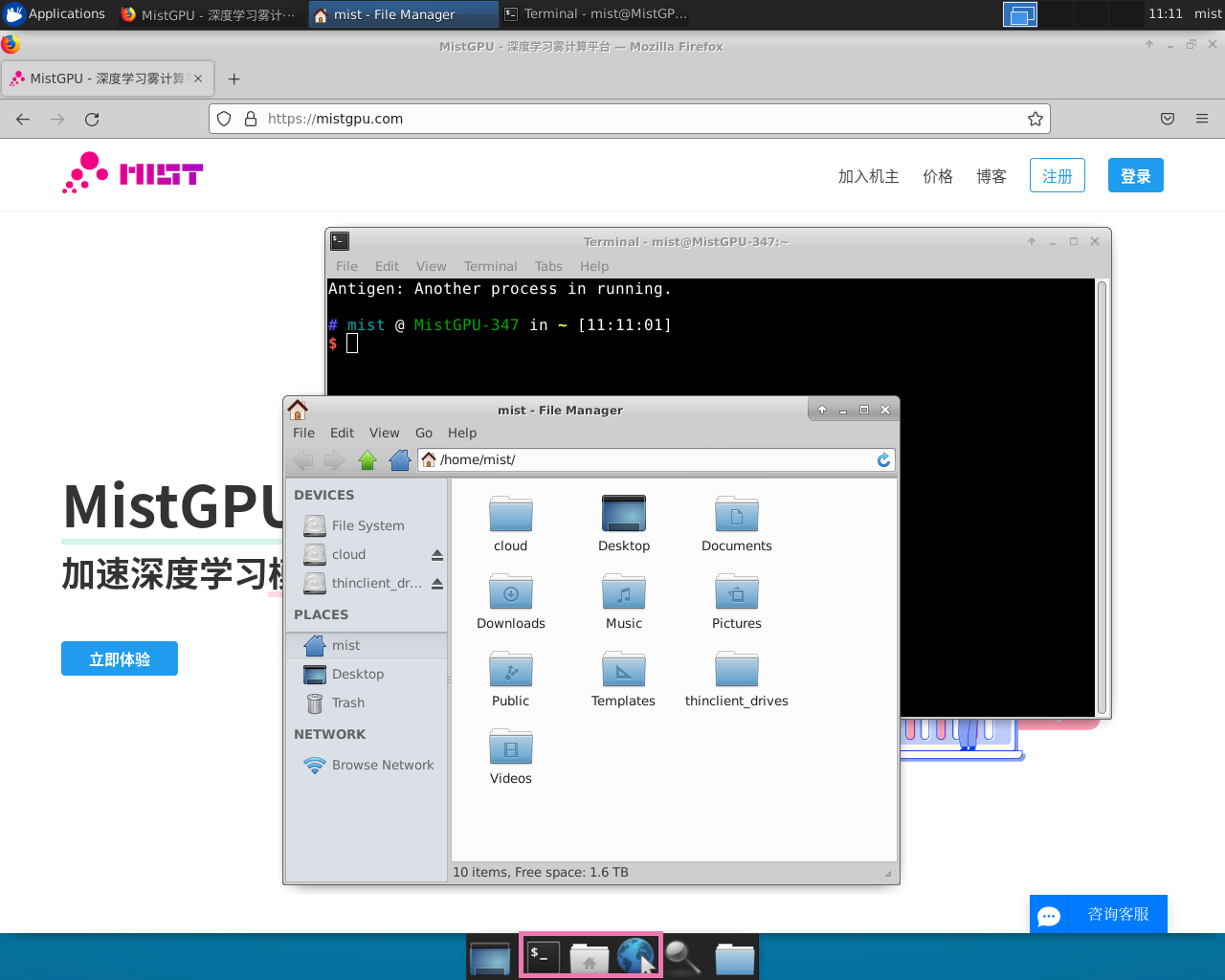The image size is (1225, 980).
Task: Click the bookmark star in Firefox's address bar
Action: tap(1035, 119)
